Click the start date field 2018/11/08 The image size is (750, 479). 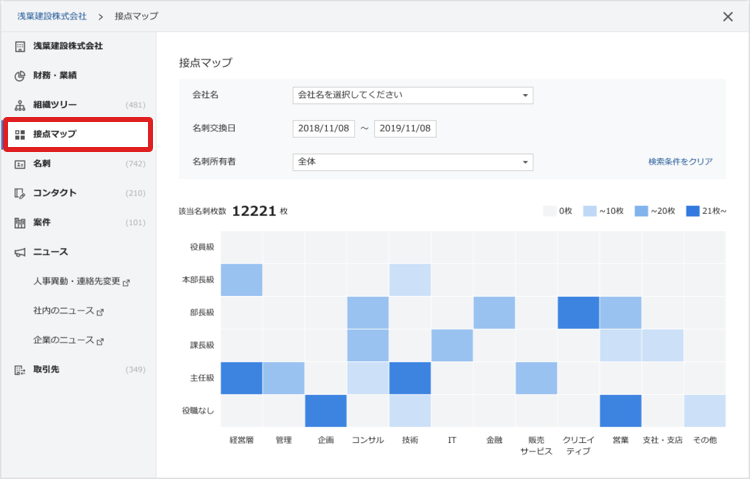tap(324, 129)
